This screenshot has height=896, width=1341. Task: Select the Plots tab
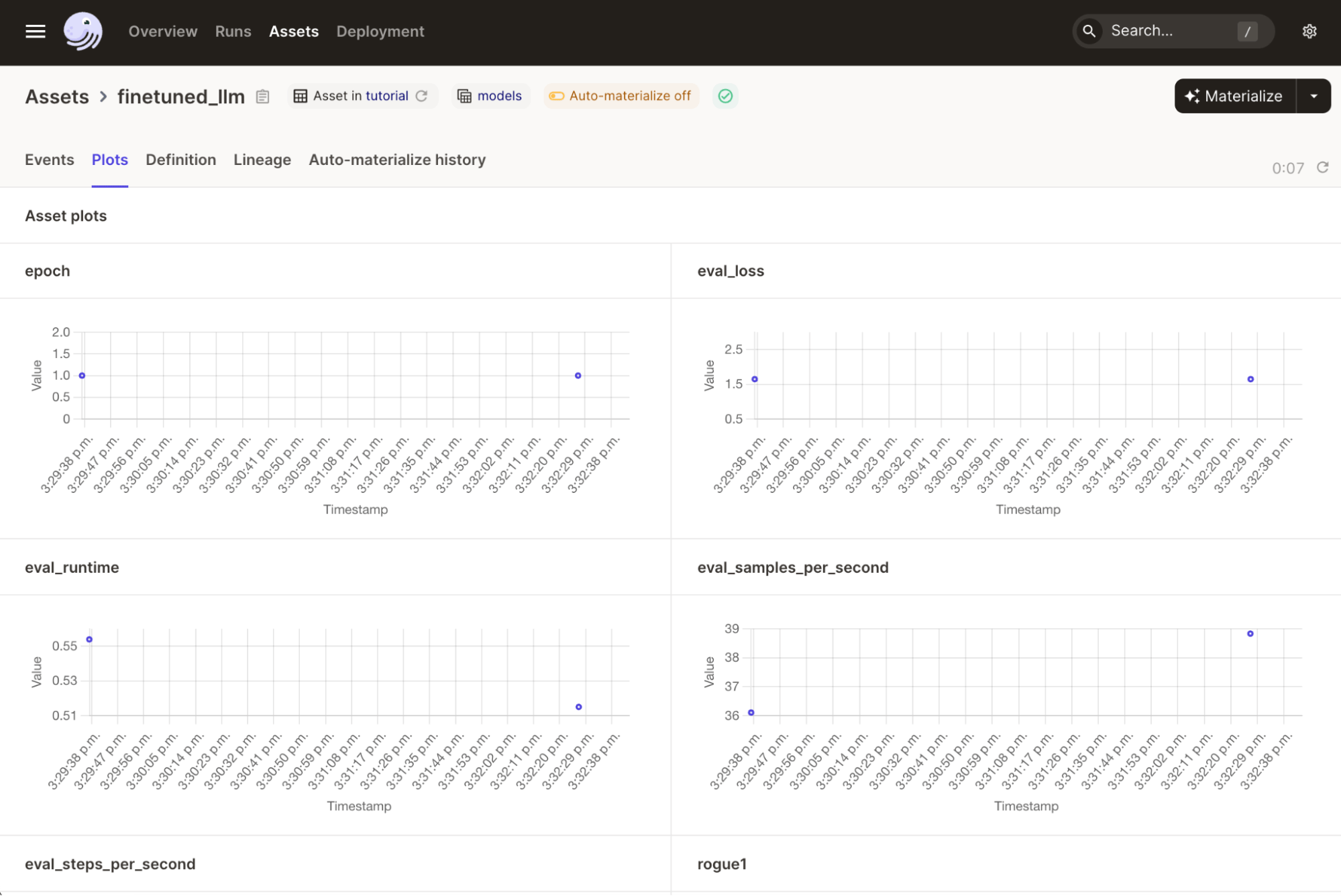pyautogui.click(x=110, y=160)
